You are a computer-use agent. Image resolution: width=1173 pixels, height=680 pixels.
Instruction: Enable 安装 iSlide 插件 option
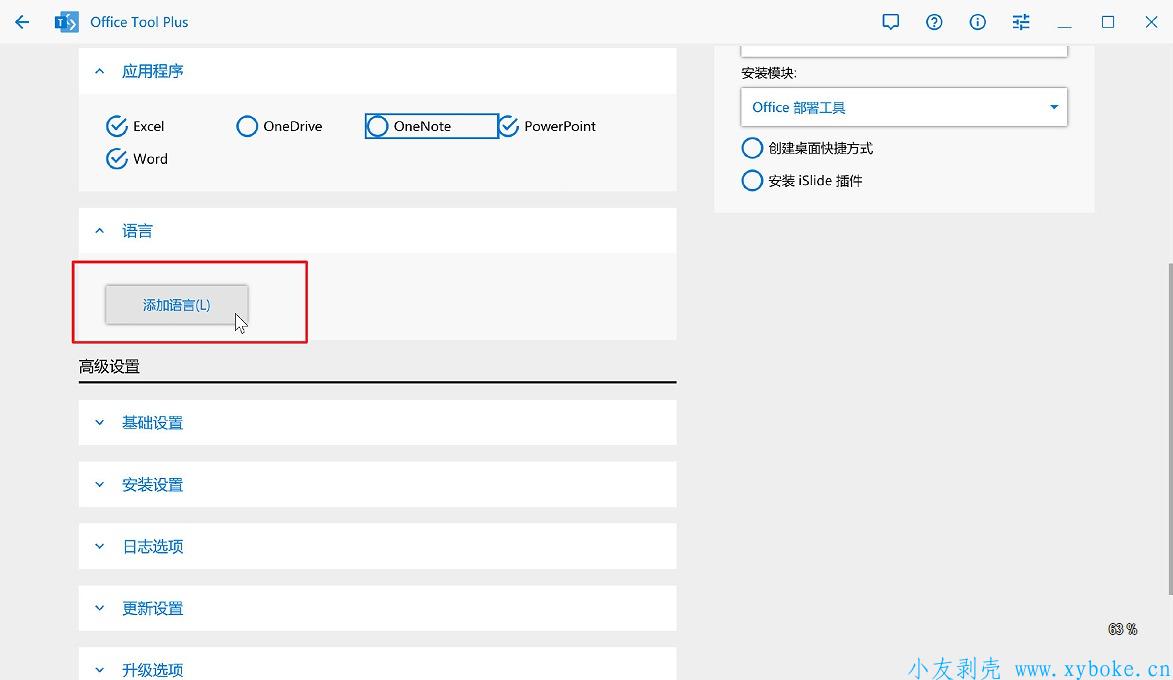[752, 181]
